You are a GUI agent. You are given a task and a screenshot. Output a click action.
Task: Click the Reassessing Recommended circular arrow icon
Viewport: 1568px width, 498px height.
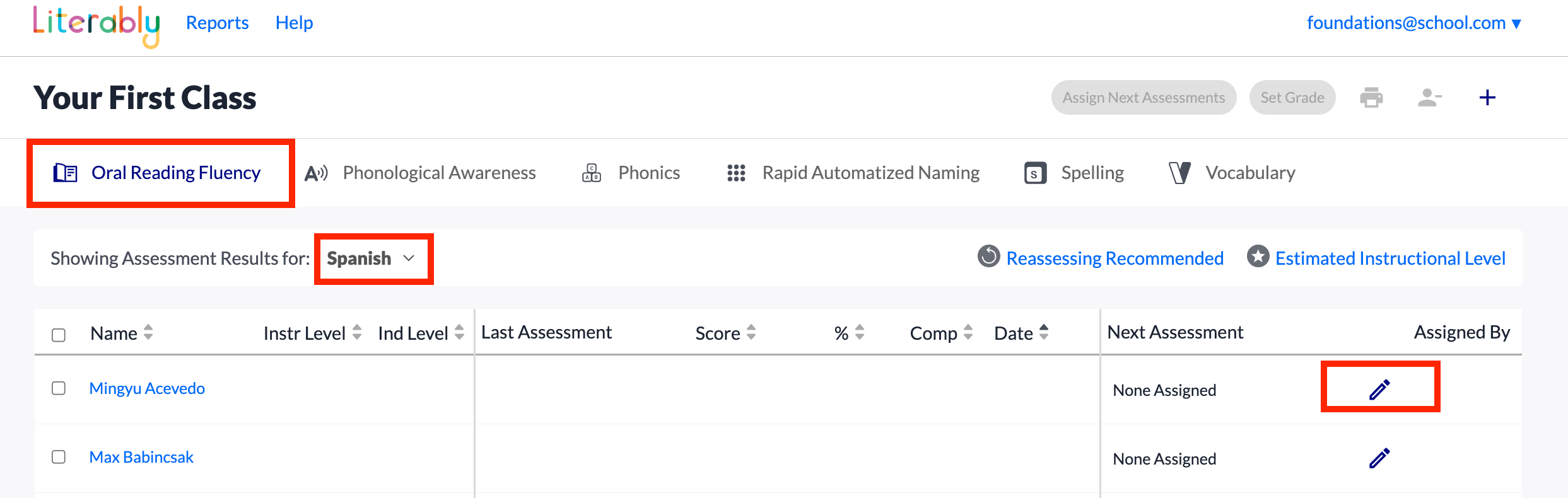pyautogui.click(x=988, y=257)
